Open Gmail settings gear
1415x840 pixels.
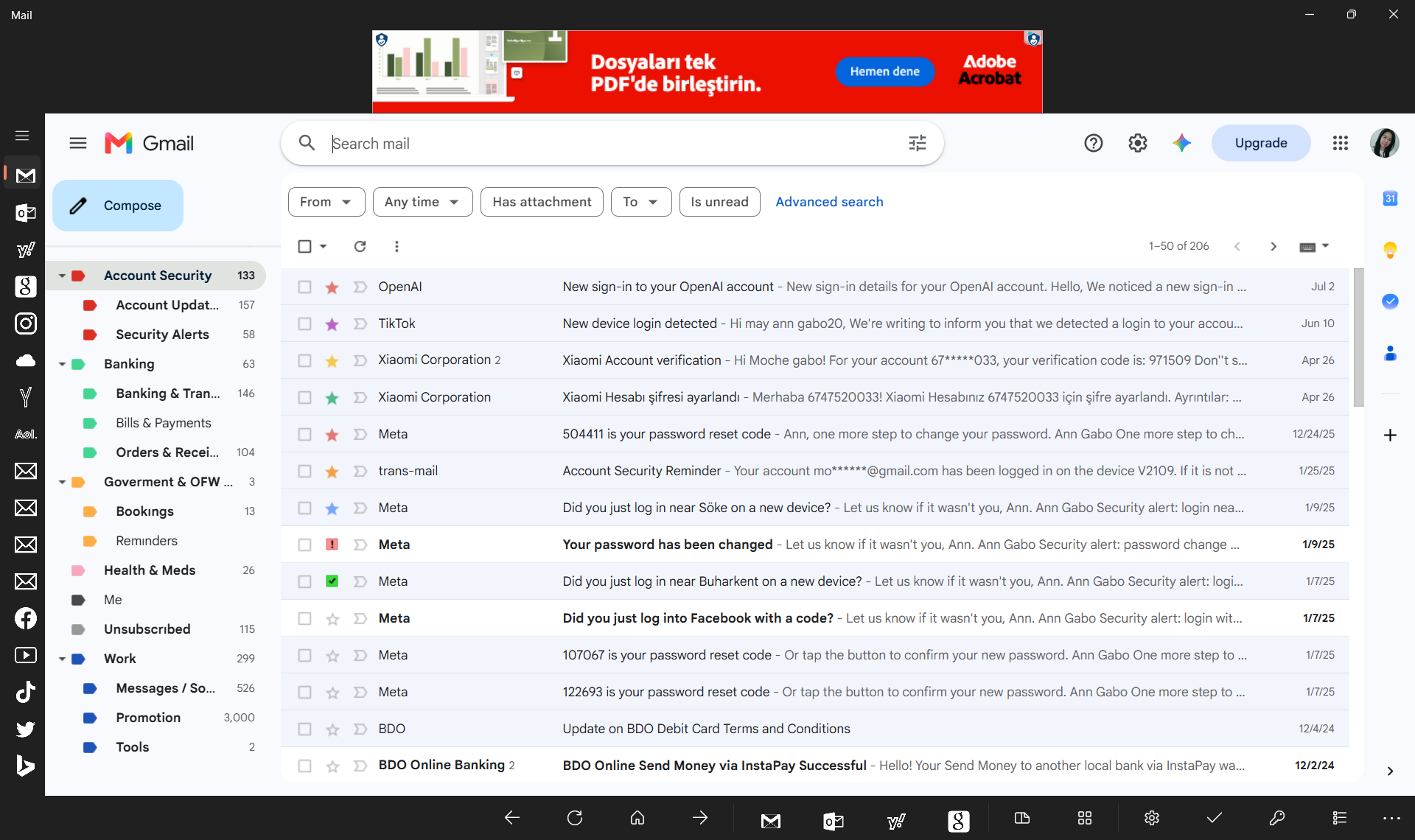click(1138, 143)
